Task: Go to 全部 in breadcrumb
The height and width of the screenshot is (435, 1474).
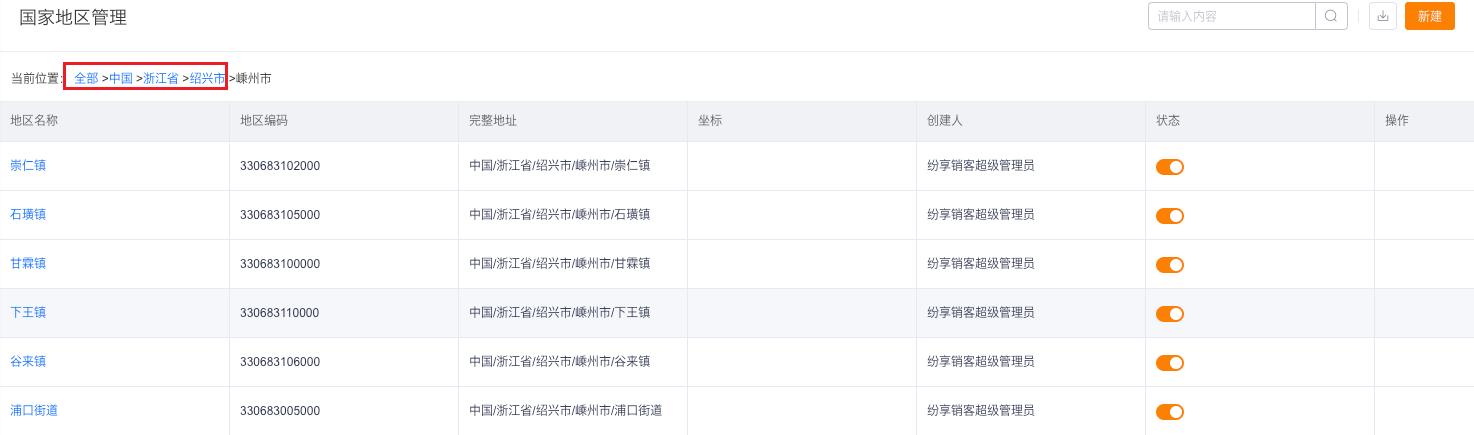Action: point(86,78)
